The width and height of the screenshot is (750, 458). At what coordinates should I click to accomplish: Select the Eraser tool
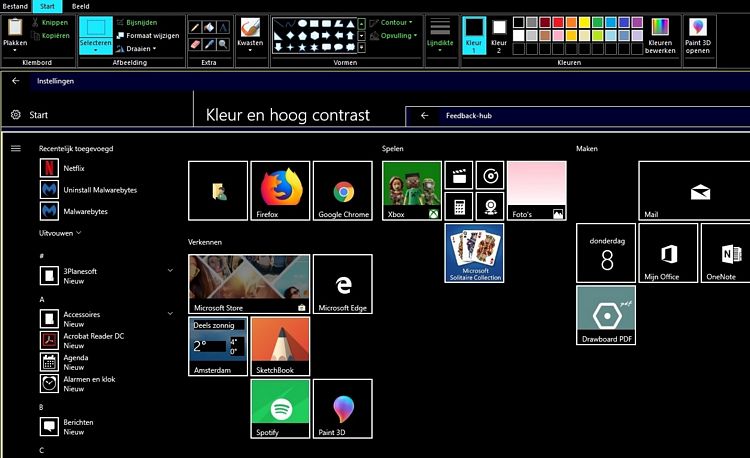coord(195,44)
